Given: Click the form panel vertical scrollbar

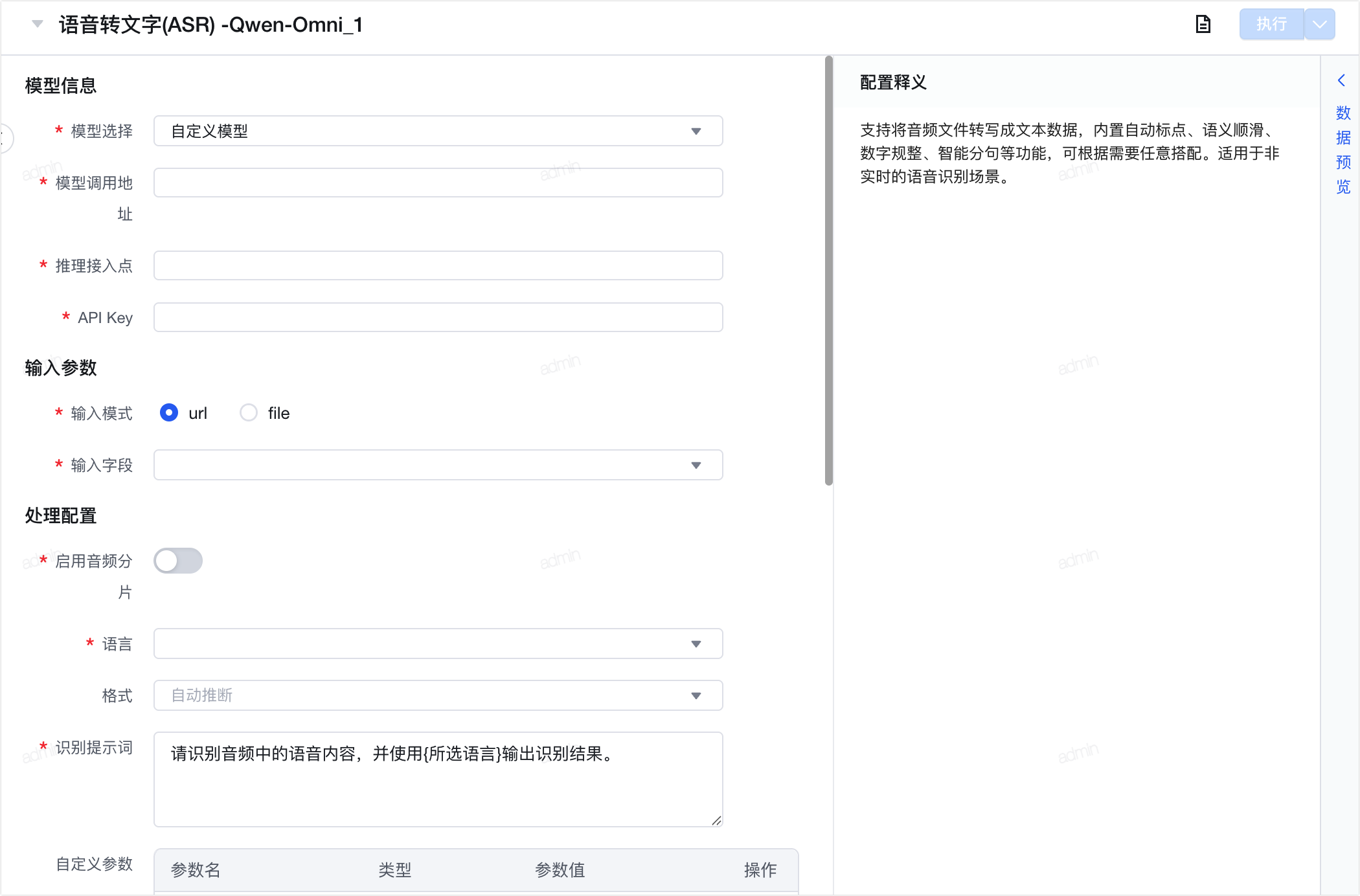Looking at the screenshot, I should [828, 271].
